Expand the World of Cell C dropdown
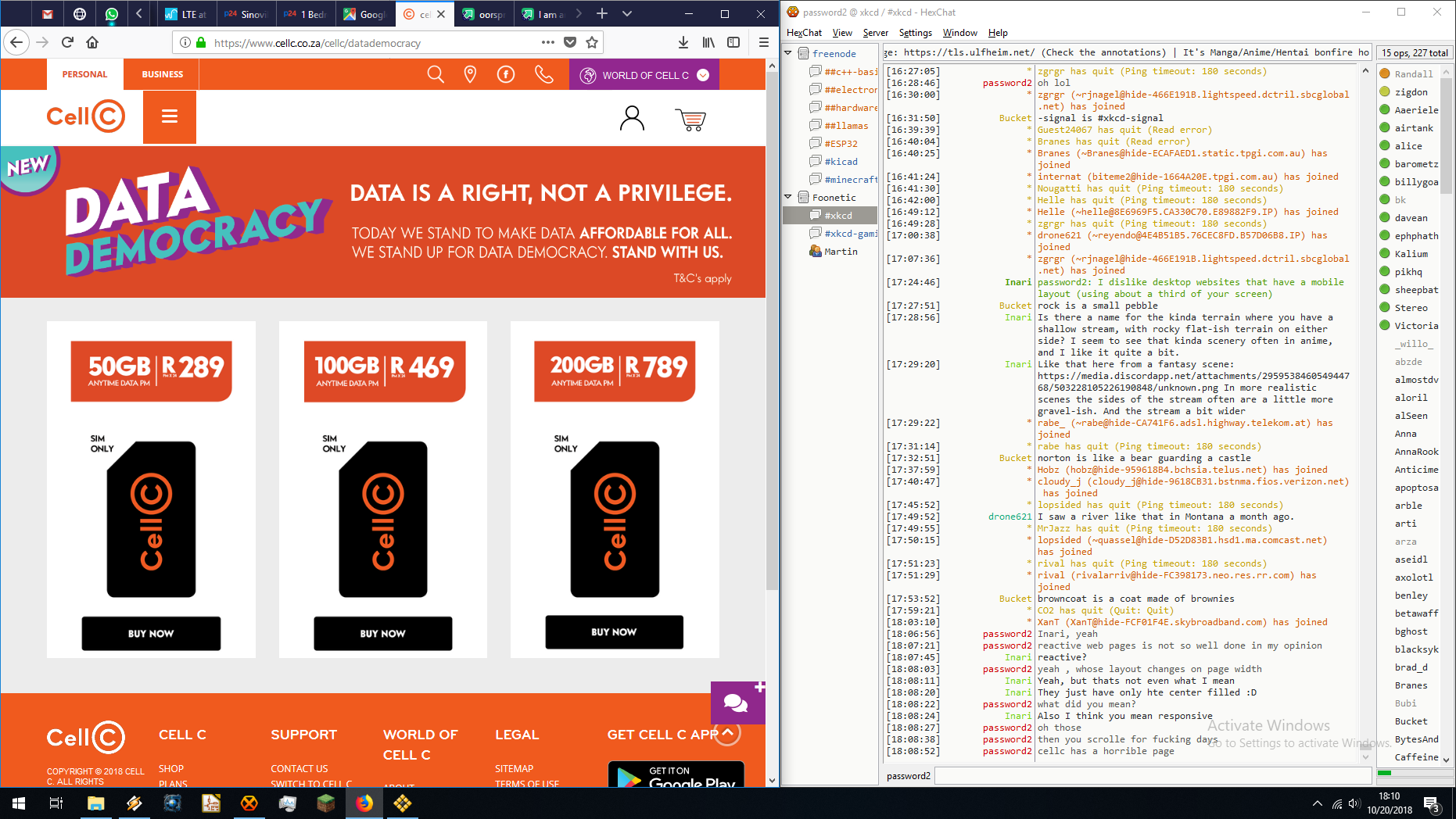This screenshot has height=819, width=1456. [x=703, y=75]
